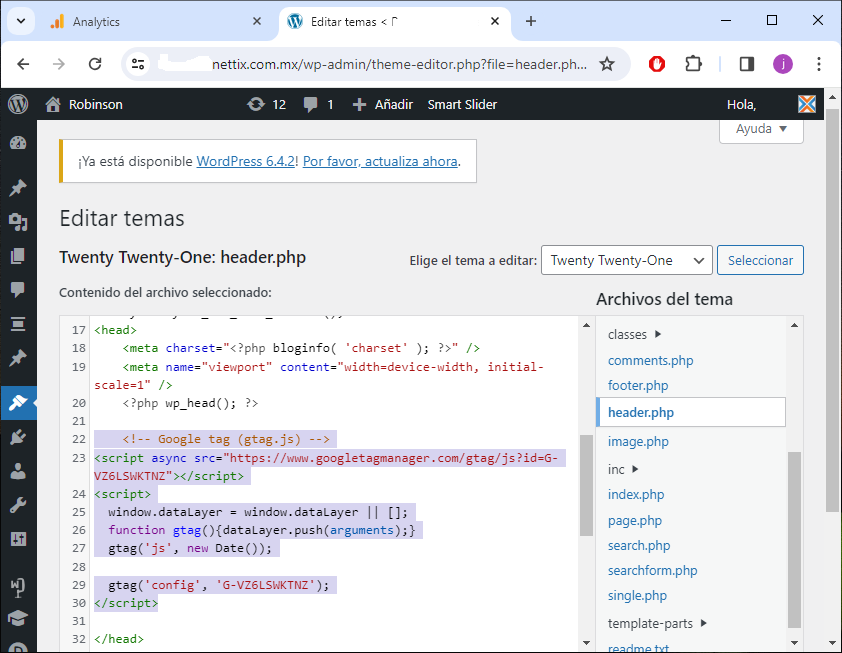
Task: Click the Seleccionar button
Action: point(760,260)
